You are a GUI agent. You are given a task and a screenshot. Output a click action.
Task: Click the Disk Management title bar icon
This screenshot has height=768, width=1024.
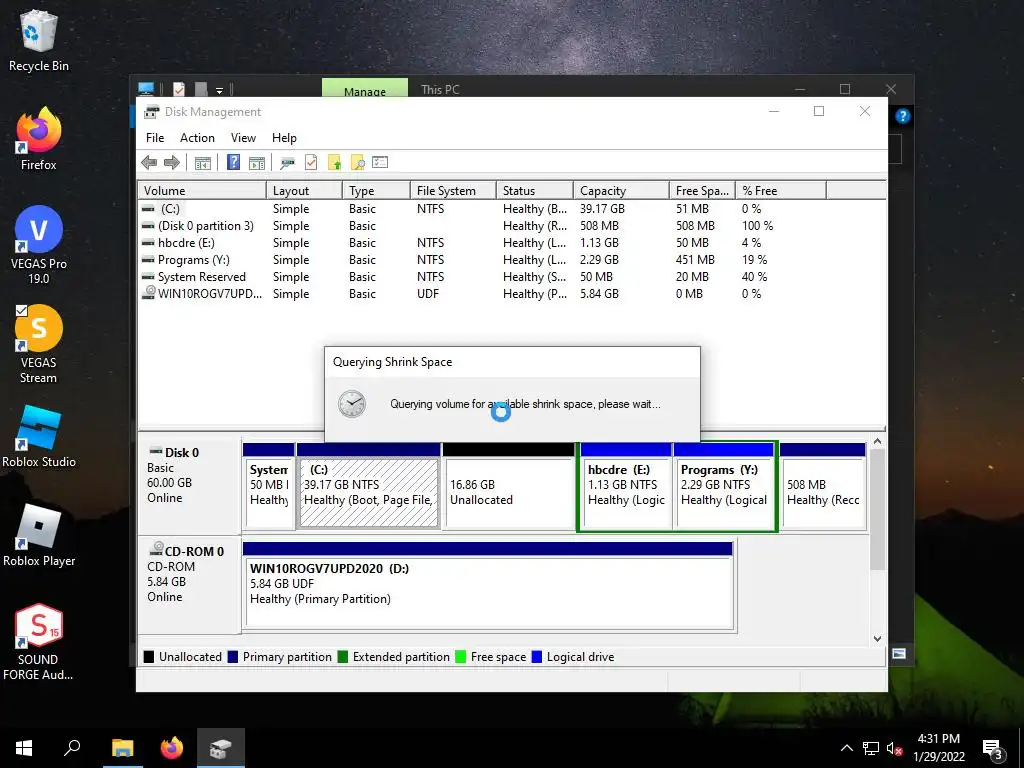pyautogui.click(x=152, y=112)
